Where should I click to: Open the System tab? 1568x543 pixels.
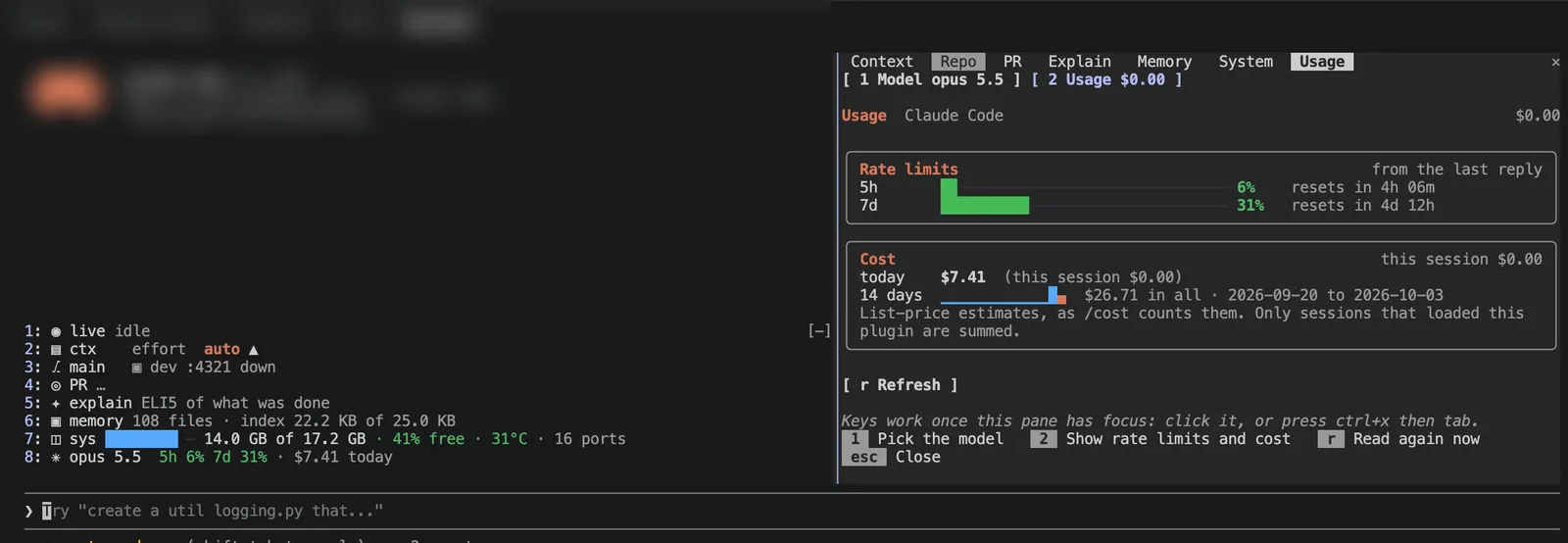point(1246,62)
